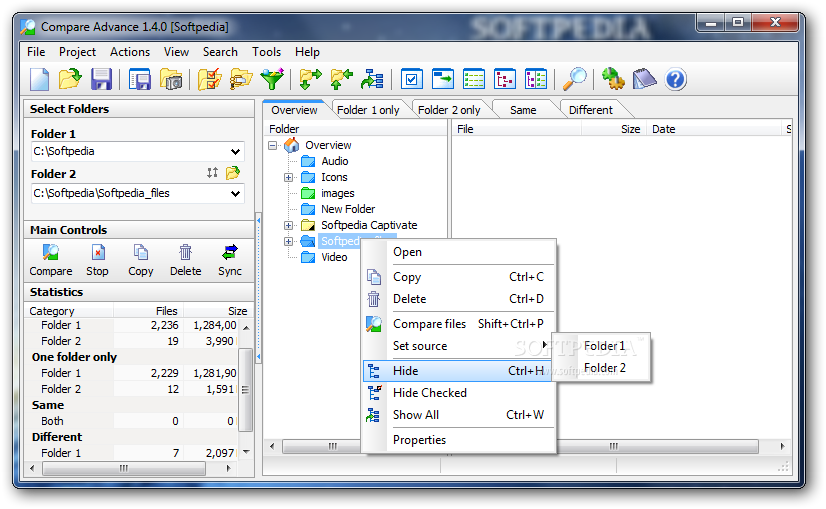This screenshot has width=826, height=509.
Task: Choose Delete Ctrl+D in context menu
Action: point(457,299)
